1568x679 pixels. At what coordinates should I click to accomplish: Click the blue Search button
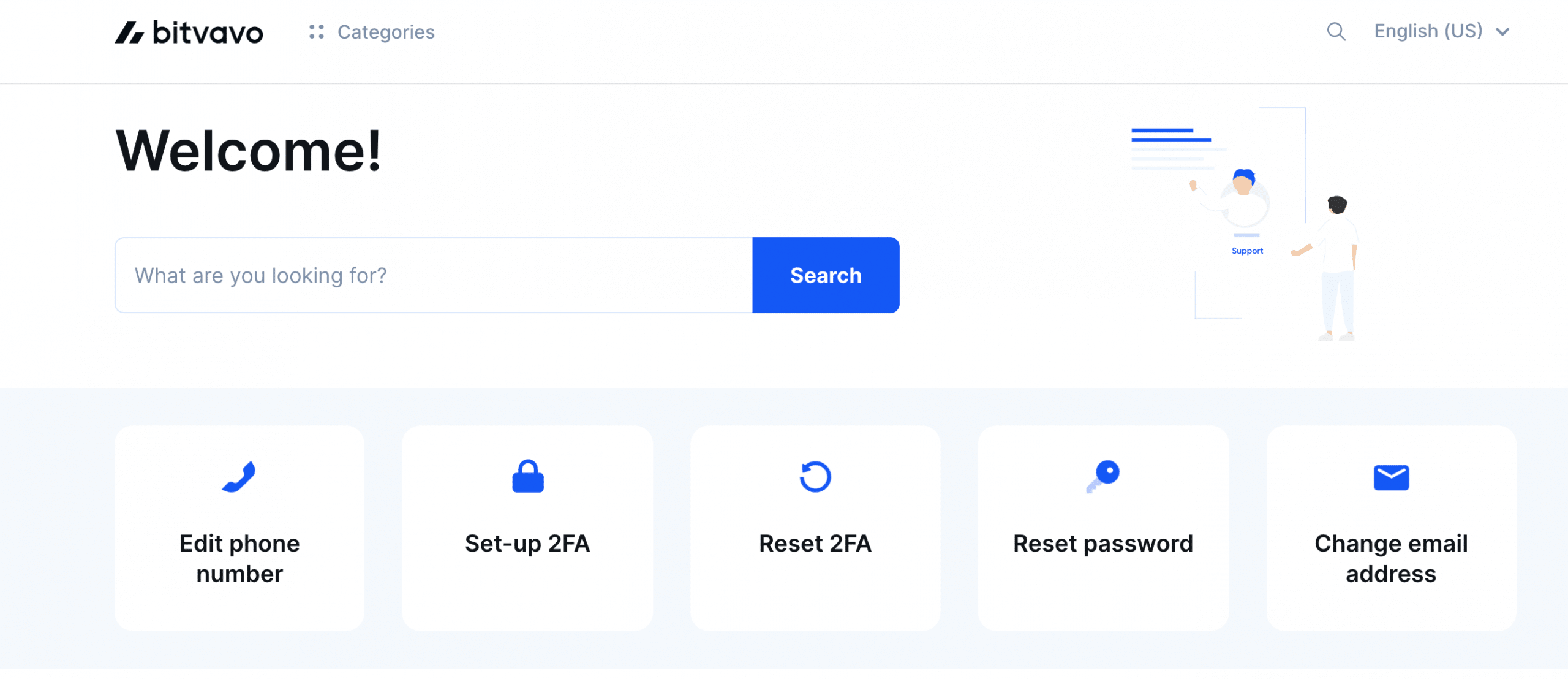coord(826,275)
